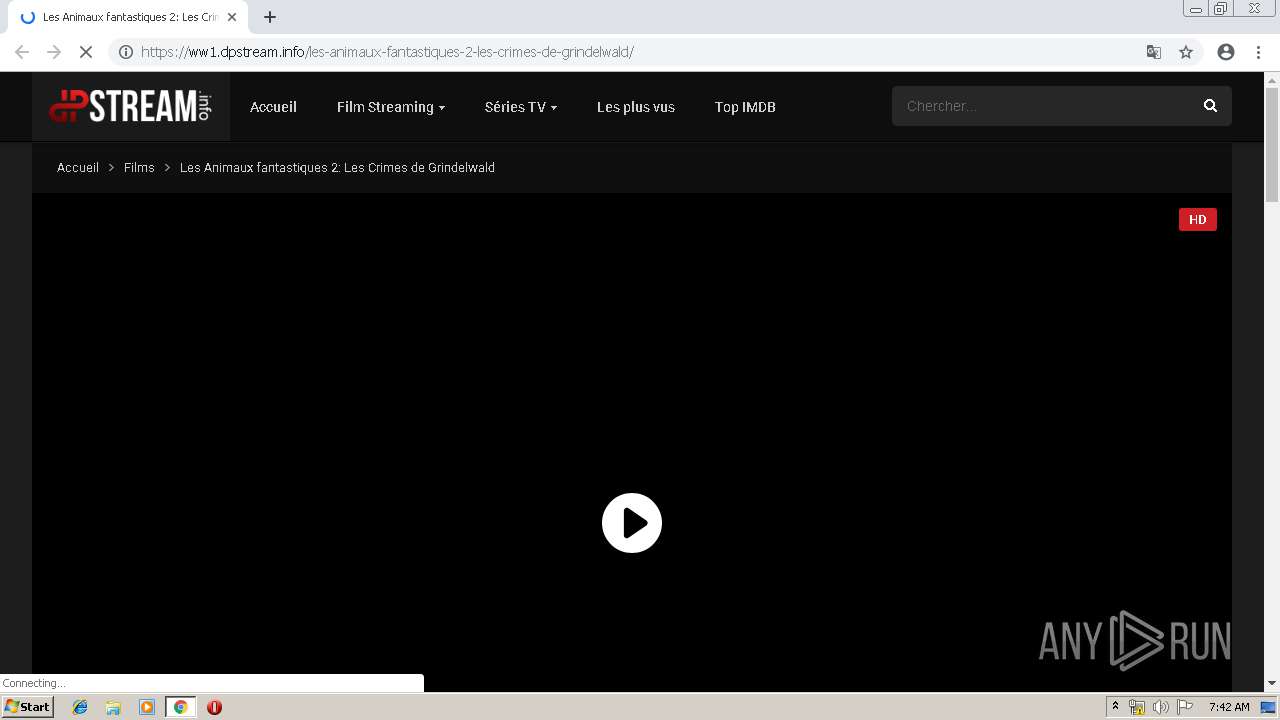Launch Internet Explorer from taskbar
The width and height of the screenshot is (1280, 720).
click(80, 707)
